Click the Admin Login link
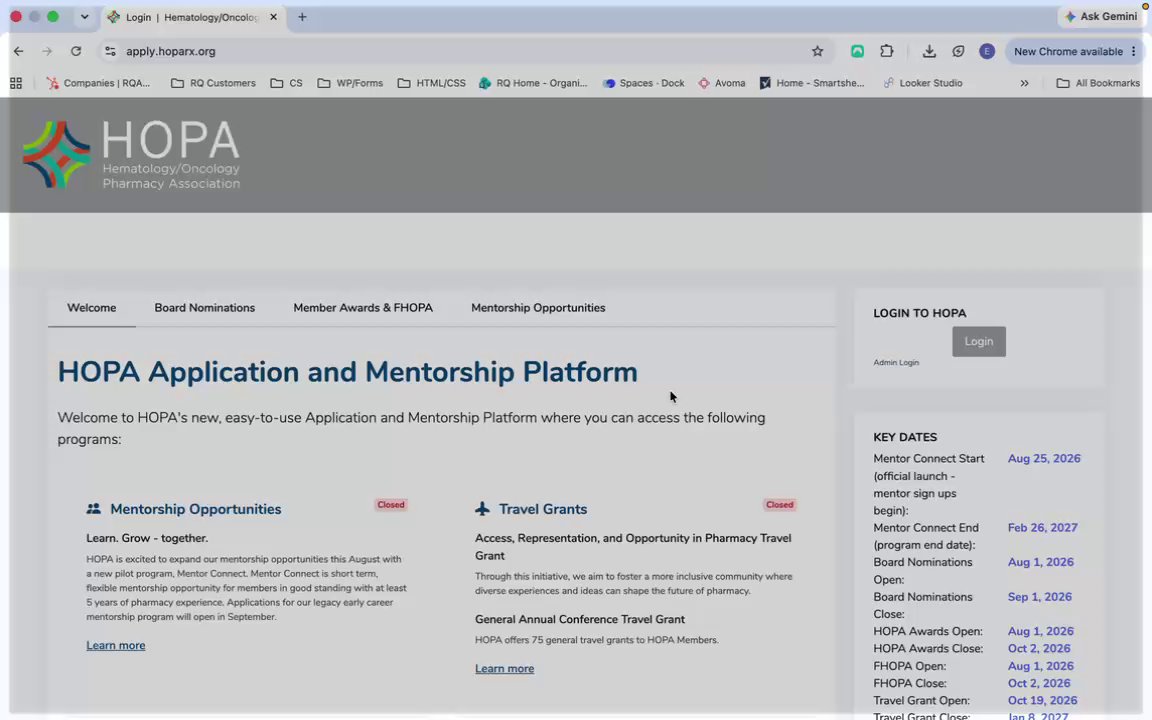This screenshot has width=1152, height=720. (x=896, y=363)
